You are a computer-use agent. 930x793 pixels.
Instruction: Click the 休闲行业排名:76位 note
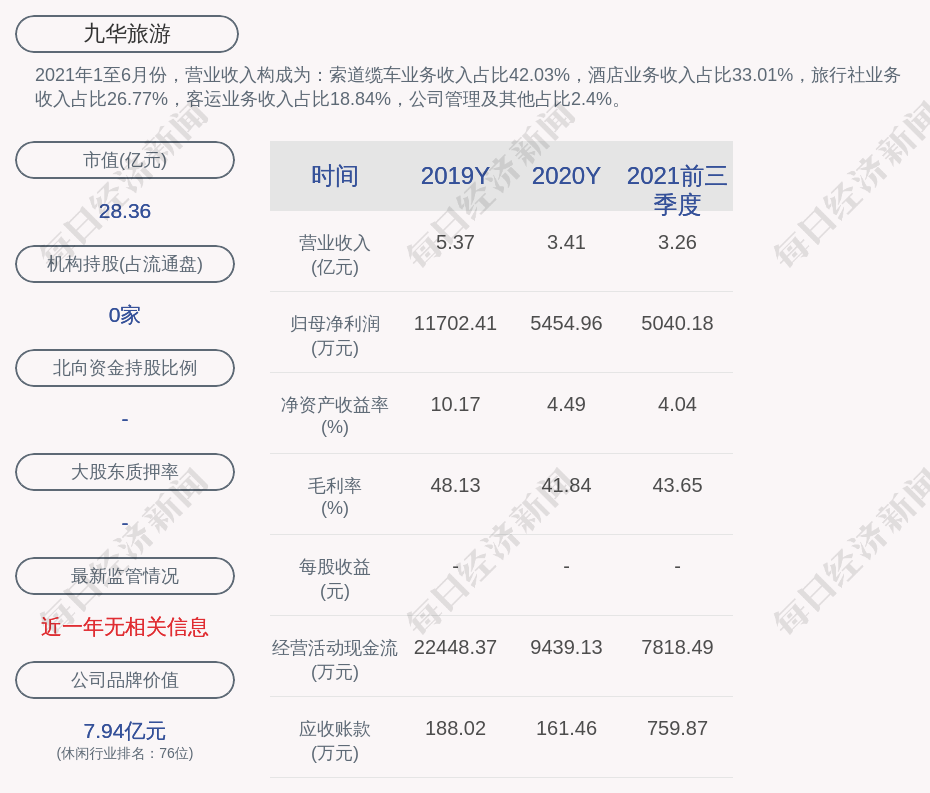click(x=125, y=753)
